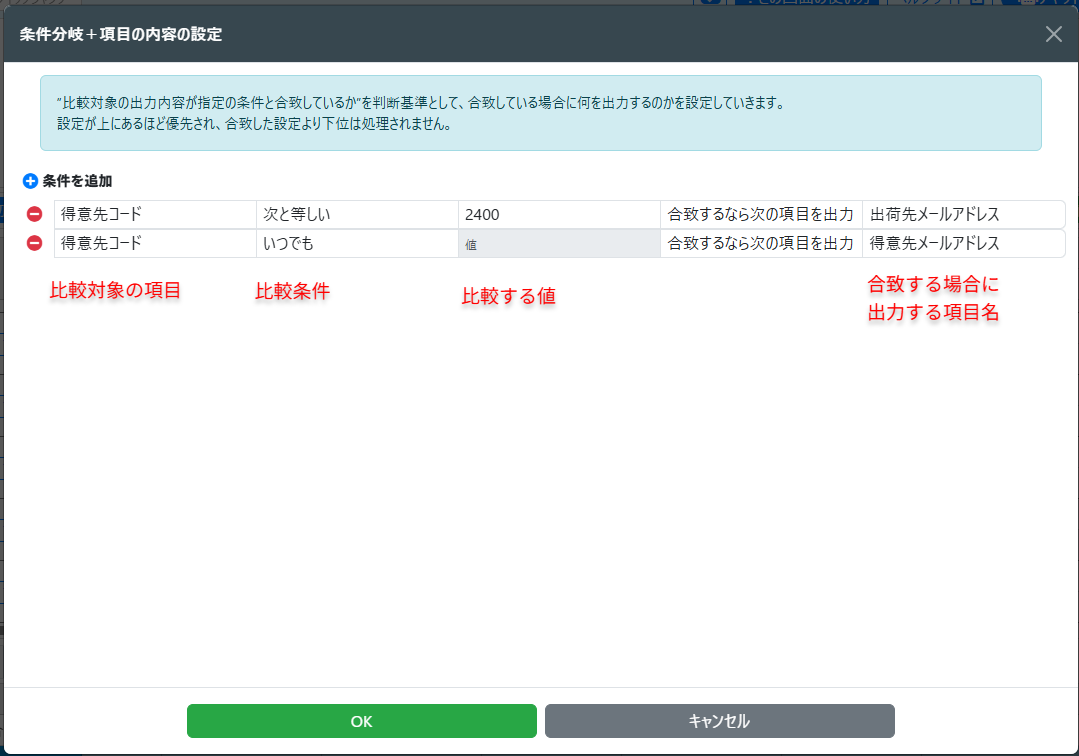Select the 得意先メールアドレス output field
This screenshot has height=756, width=1079.
(x=963, y=243)
